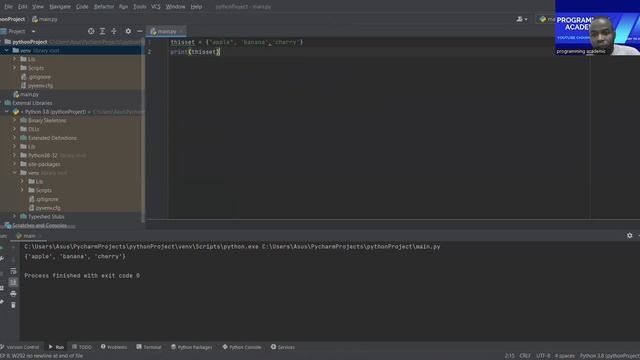Expand the Binary Skeletons node
The image size is (640, 360).
tap(15, 120)
